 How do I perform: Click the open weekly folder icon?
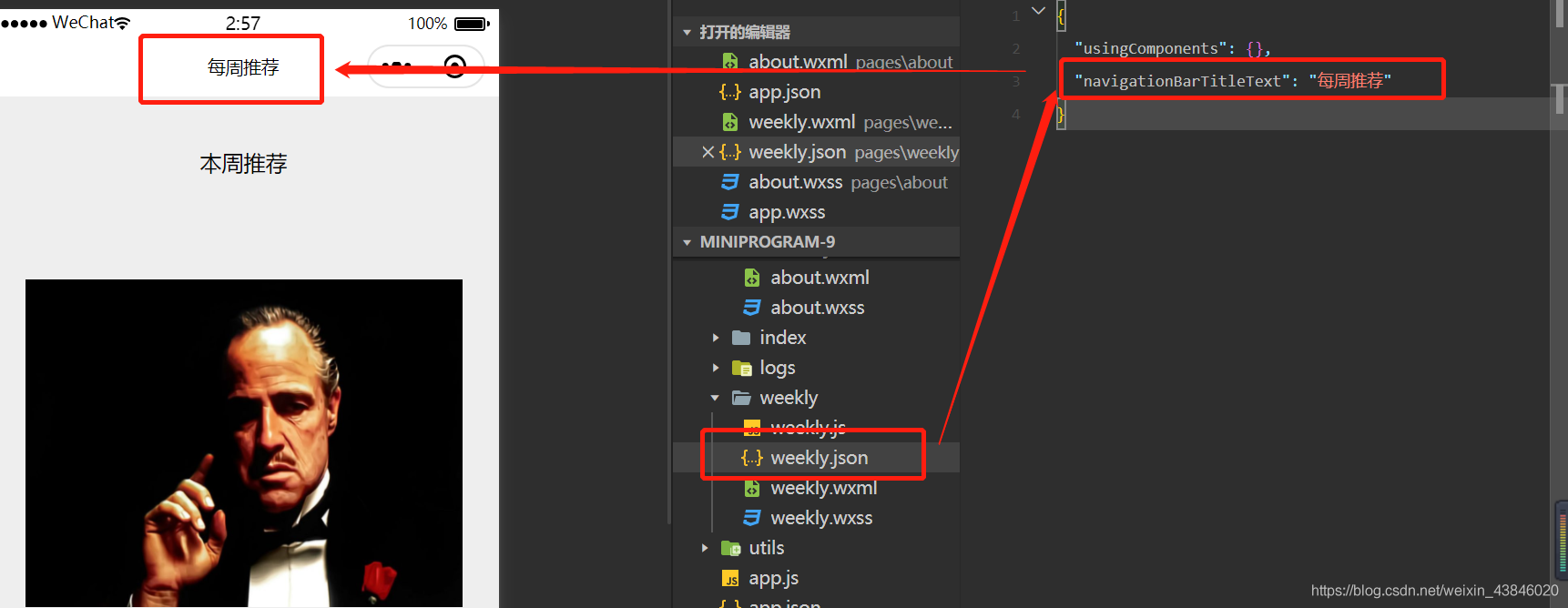click(x=741, y=398)
